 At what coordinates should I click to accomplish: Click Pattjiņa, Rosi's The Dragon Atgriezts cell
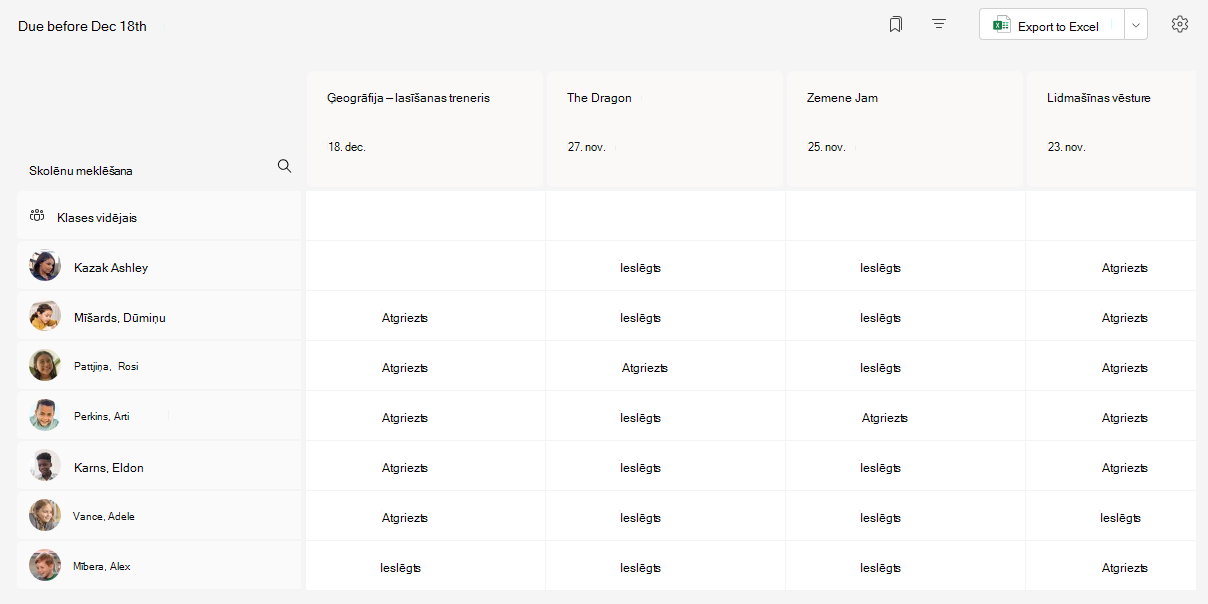point(645,368)
